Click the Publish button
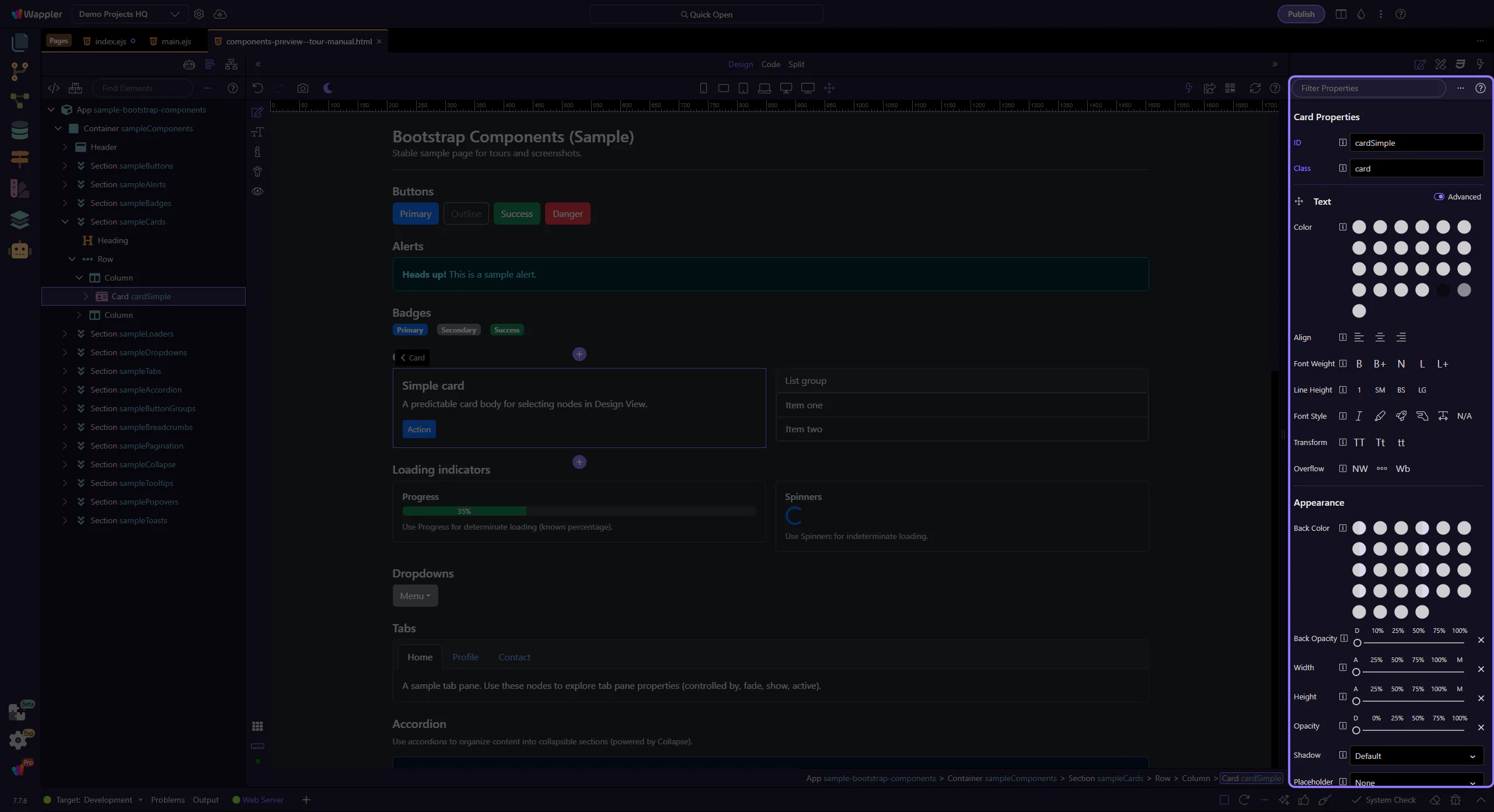Viewport: 1494px width, 812px height. pos(1301,14)
